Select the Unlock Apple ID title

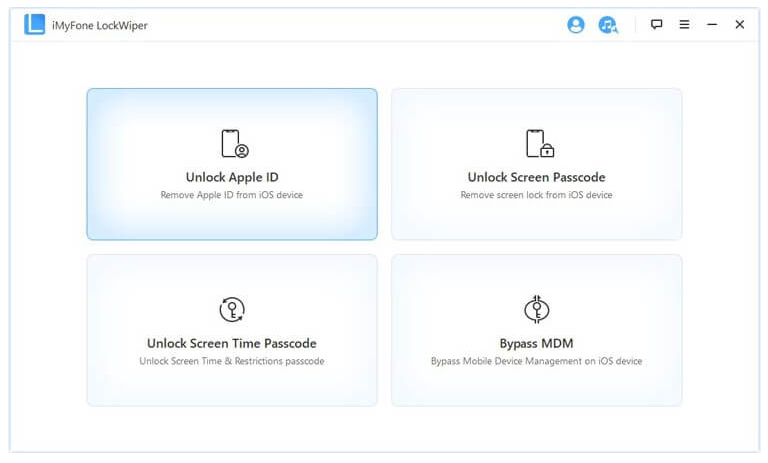(x=232, y=178)
